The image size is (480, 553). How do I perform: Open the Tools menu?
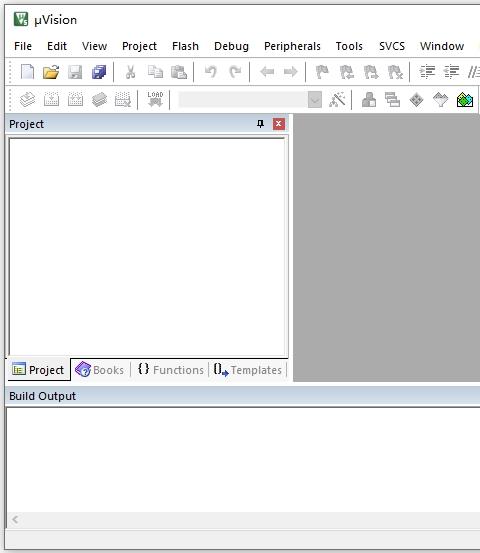(349, 46)
